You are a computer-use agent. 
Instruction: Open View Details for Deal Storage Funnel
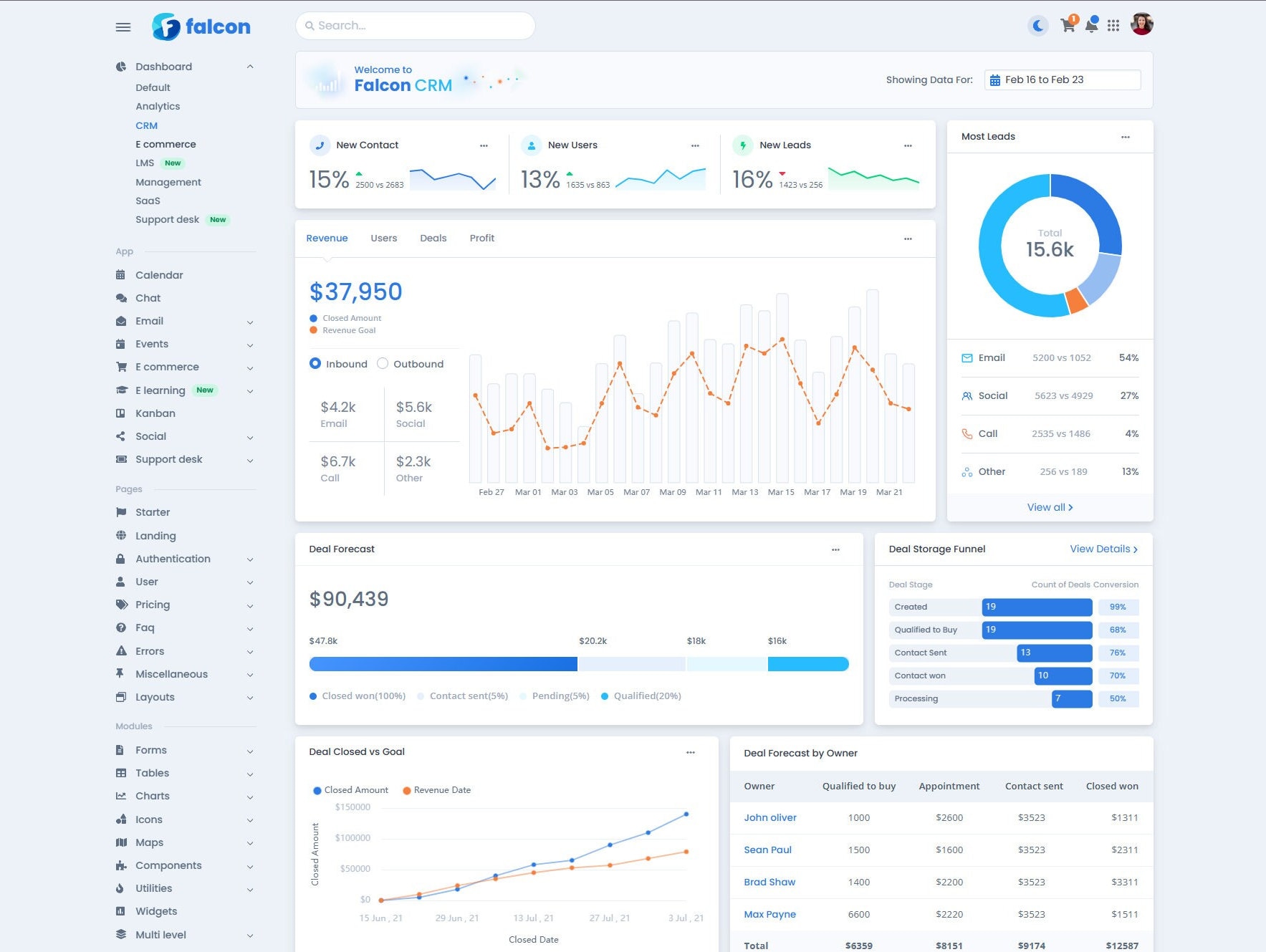coord(1102,549)
